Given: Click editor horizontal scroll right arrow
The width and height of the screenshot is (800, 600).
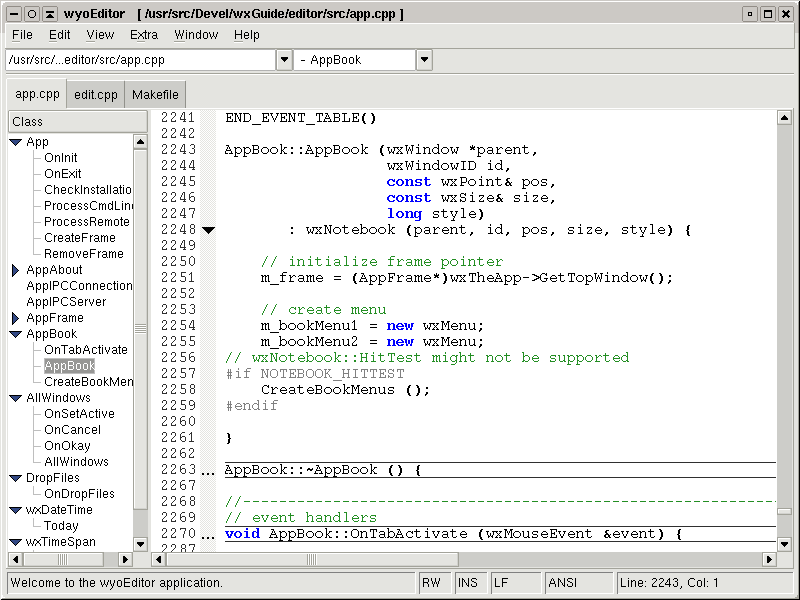Looking at the screenshot, I should tap(769, 560).
